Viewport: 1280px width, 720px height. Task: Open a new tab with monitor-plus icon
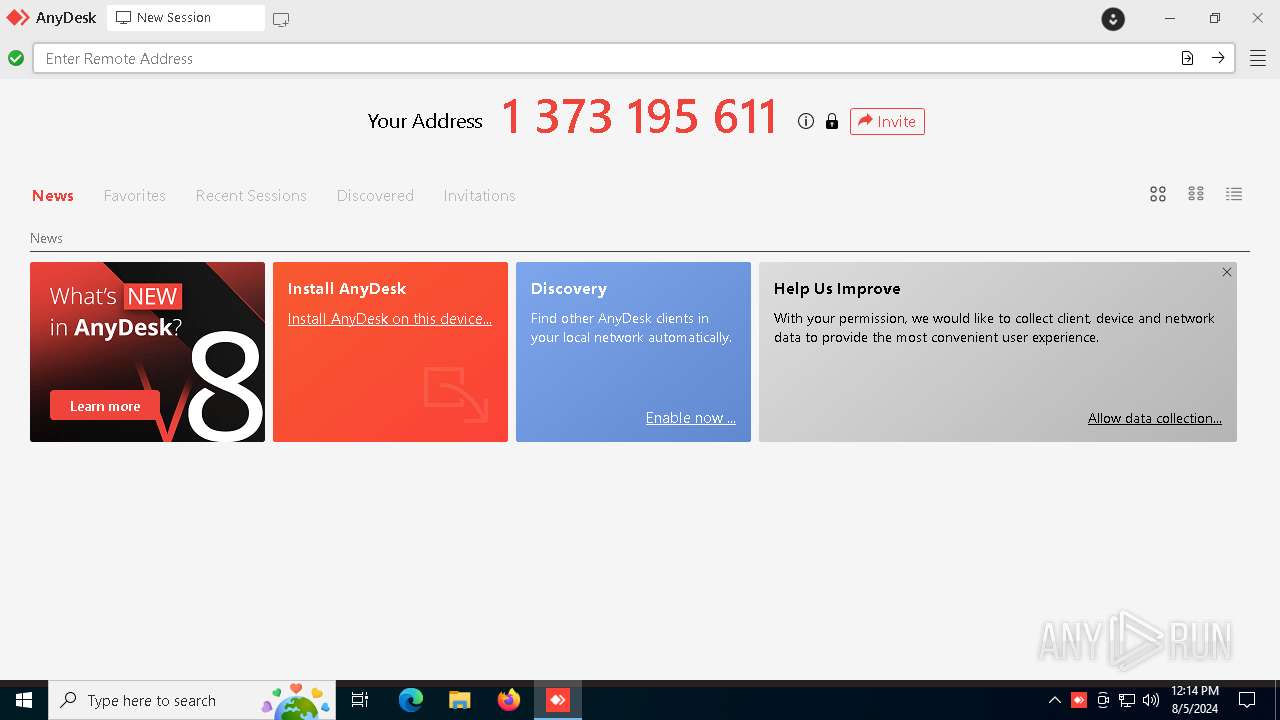[281, 19]
